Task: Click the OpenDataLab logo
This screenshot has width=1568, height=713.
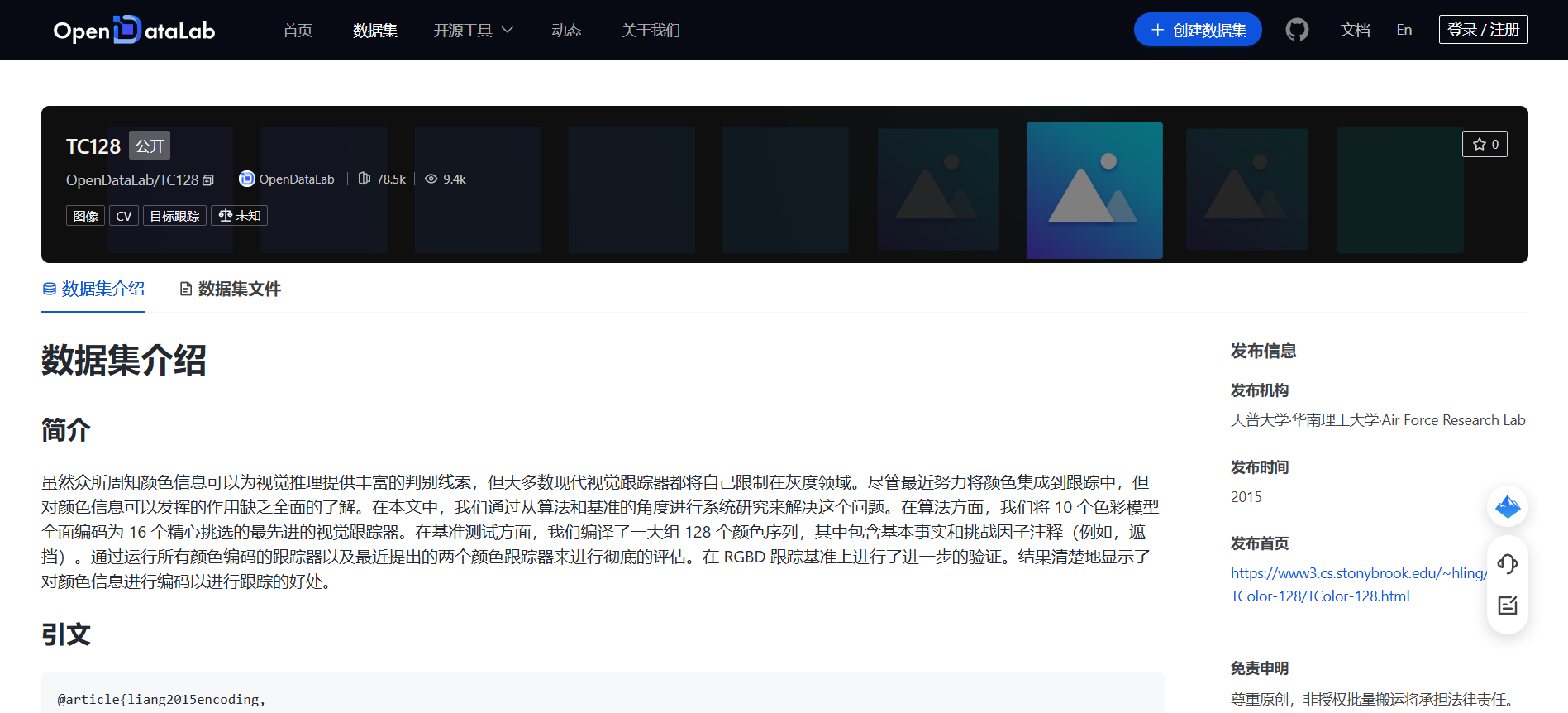Action: (134, 30)
